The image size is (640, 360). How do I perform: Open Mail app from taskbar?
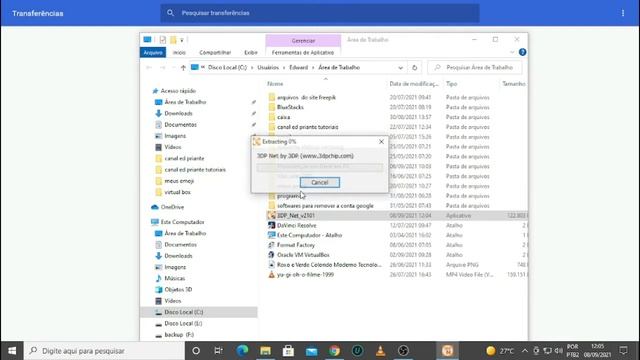pos(311,351)
